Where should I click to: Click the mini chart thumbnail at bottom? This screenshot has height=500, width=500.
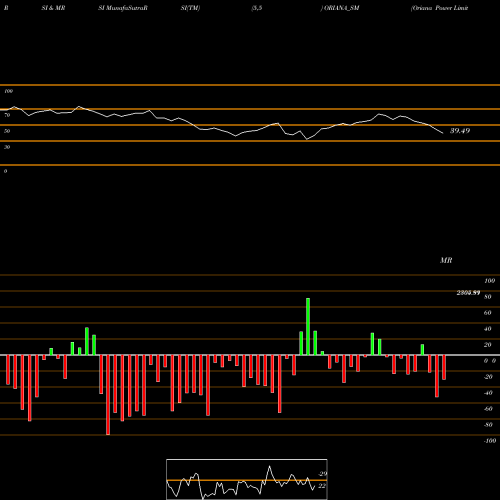pyautogui.click(x=247, y=479)
